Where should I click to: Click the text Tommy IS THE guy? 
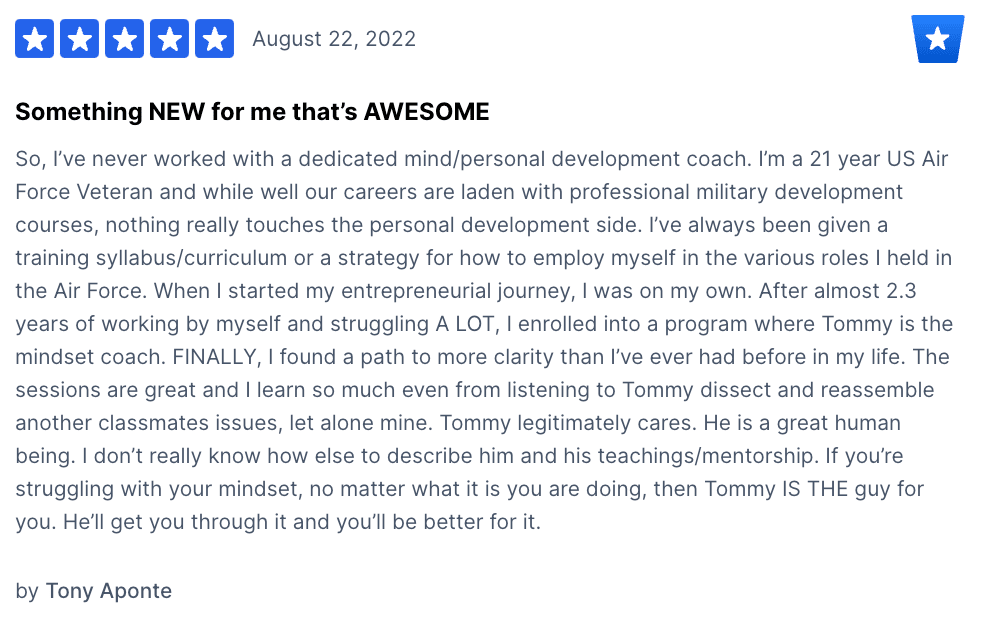tap(794, 489)
